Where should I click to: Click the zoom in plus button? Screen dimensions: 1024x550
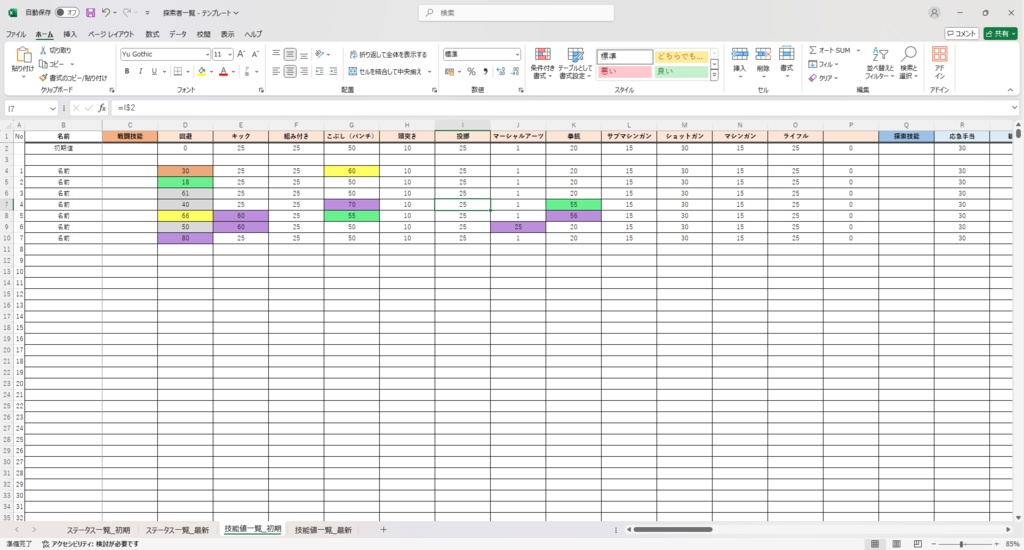[x=997, y=544]
